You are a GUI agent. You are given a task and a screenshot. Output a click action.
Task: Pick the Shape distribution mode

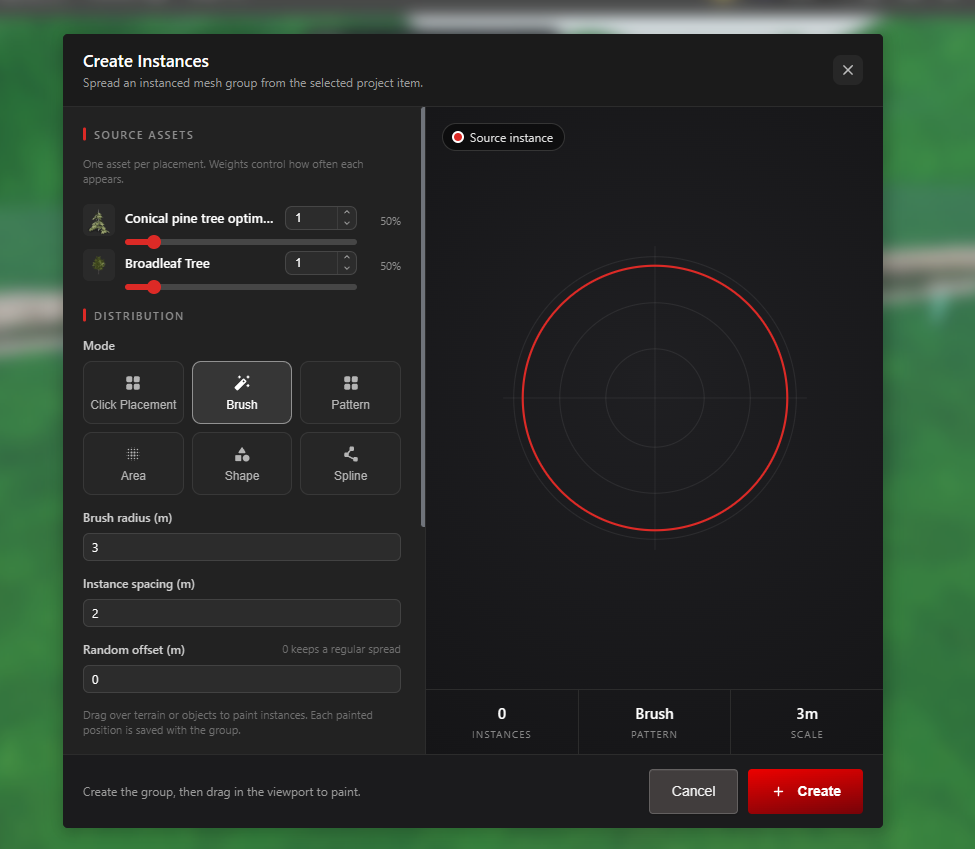click(x=242, y=463)
